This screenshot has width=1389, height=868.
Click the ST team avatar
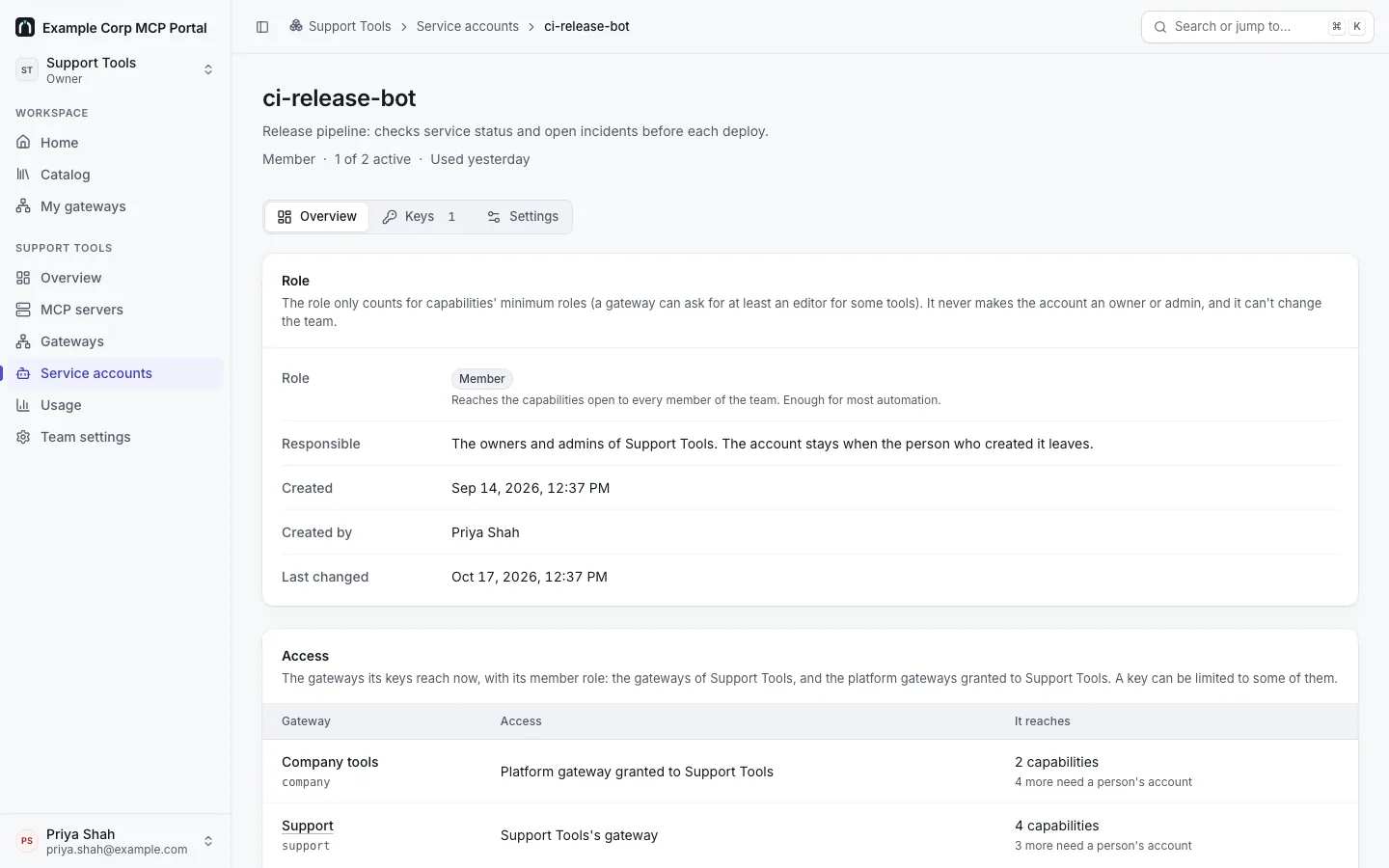(27, 69)
